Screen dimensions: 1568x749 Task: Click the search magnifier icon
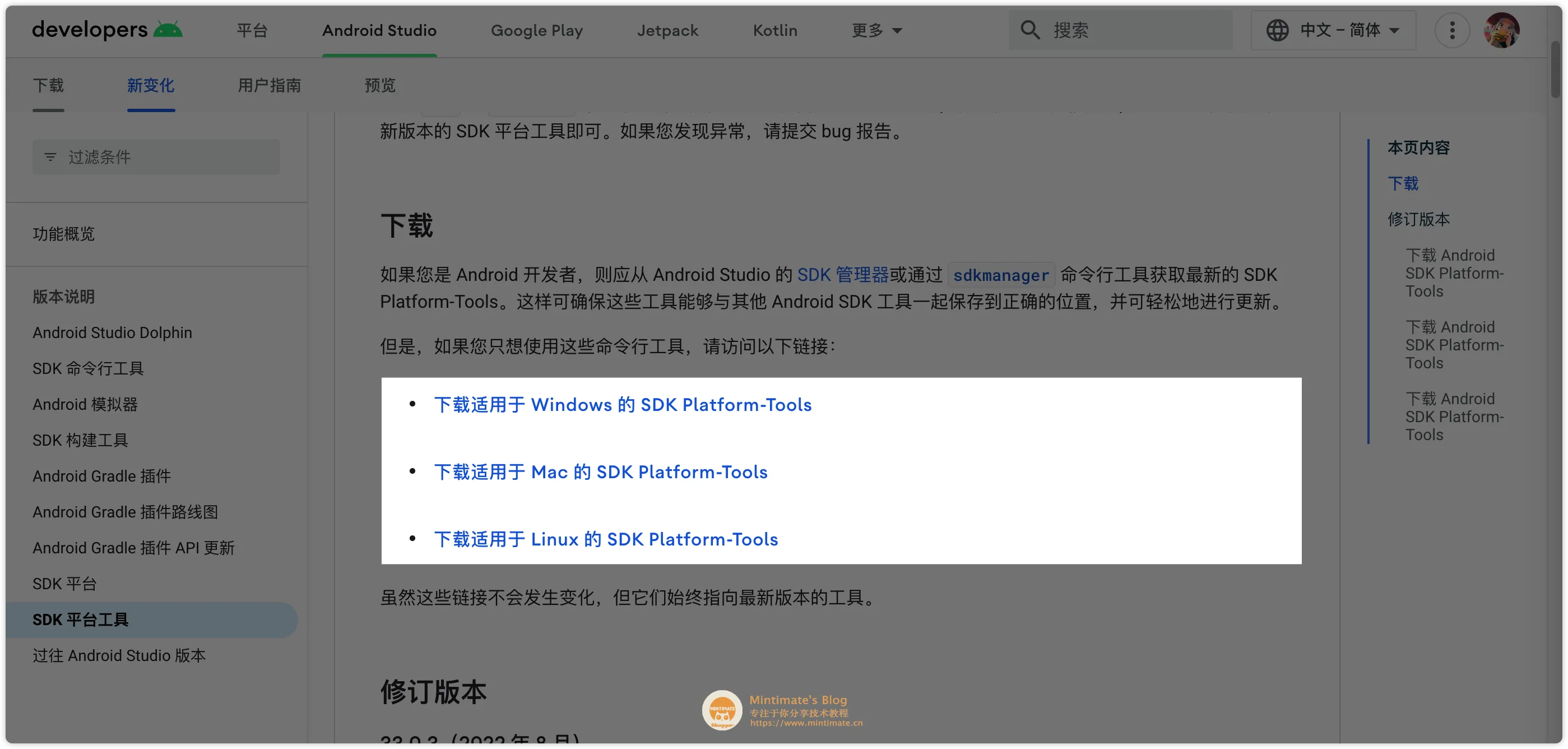pos(1030,30)
